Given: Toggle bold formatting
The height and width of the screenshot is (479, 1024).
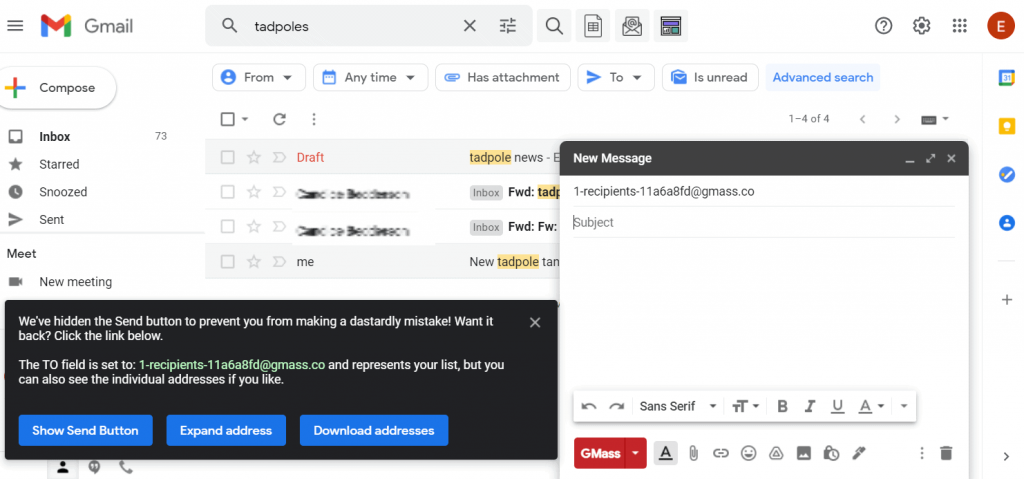Looking at the screenshot, I should point(782,406).
